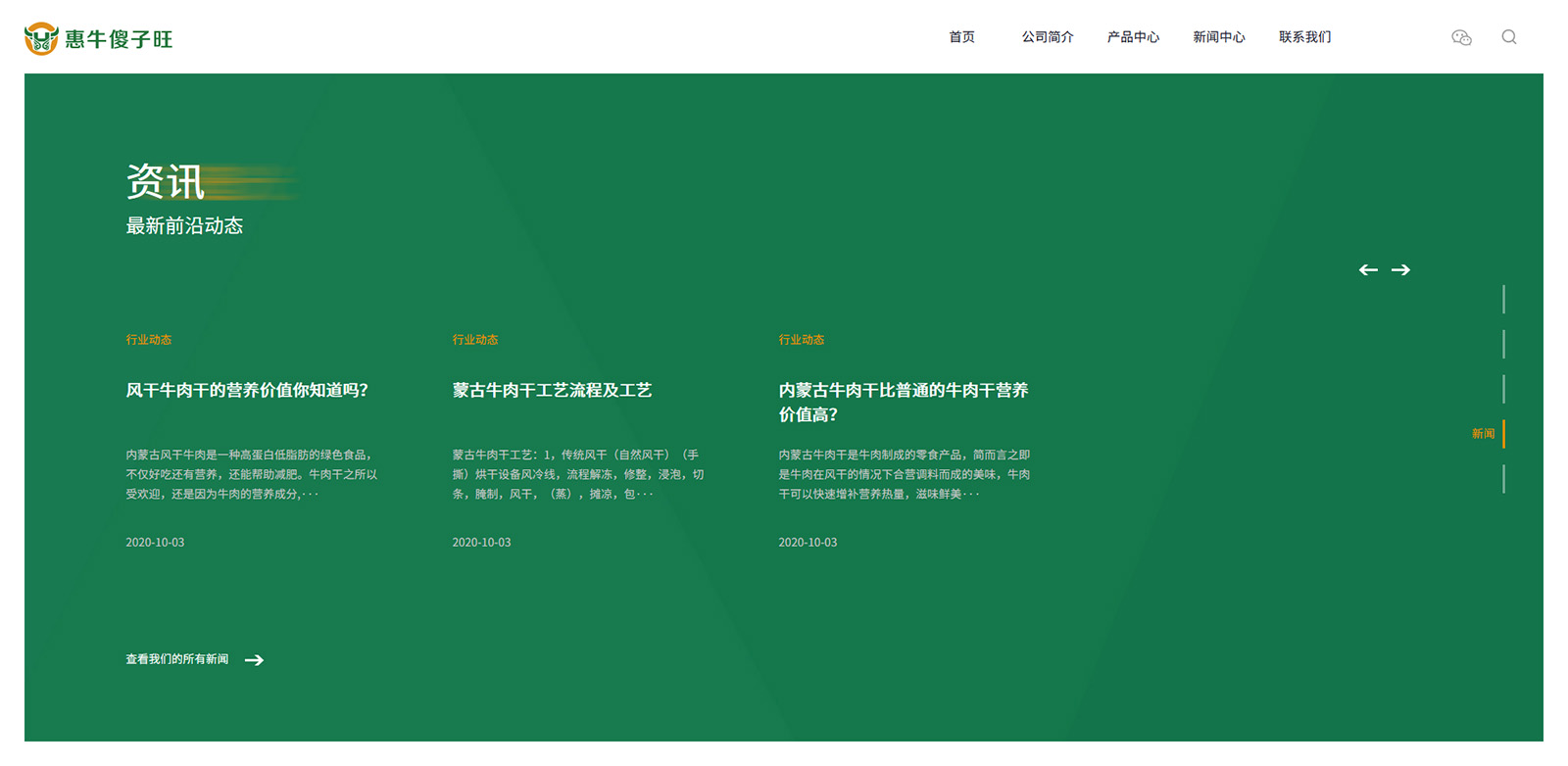Open article 蒙古牛肉干工艺流程及工艺
The height and width of the screenshot is (766, 1568).
[x=552, y=390]
